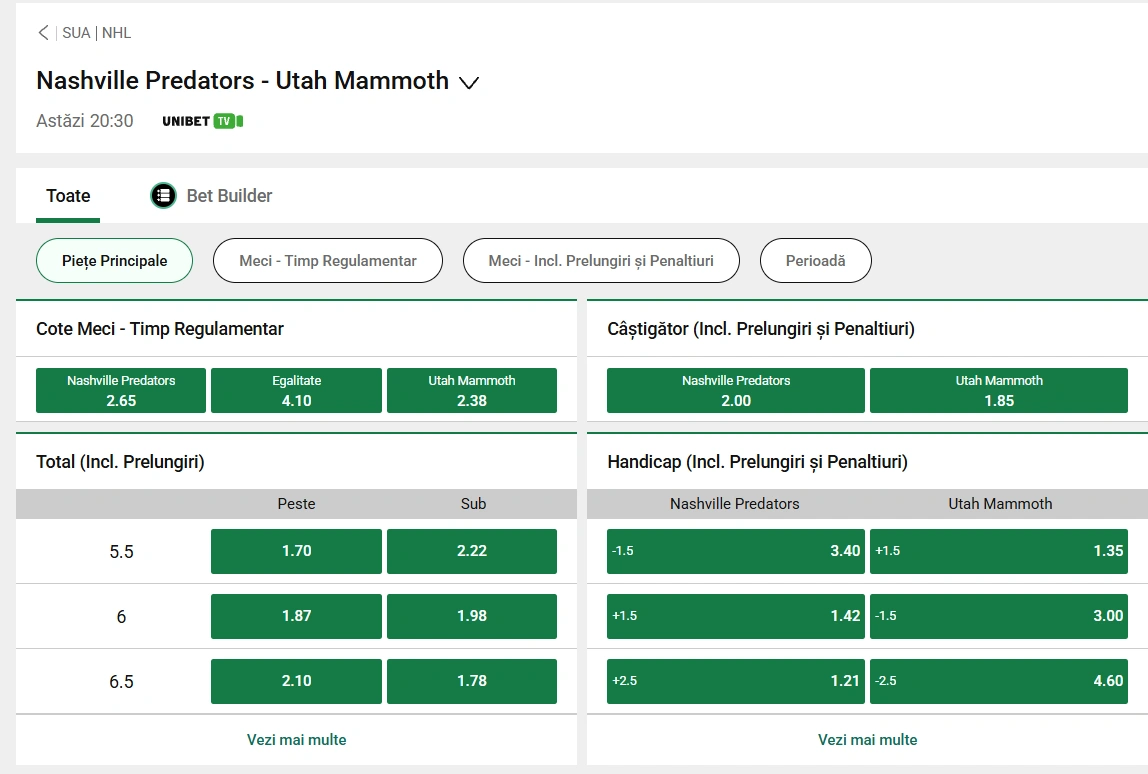This screenshot has width=1148, height=774.
Task: Click the back arrow beside SUA
Action: tap(43, 33)
